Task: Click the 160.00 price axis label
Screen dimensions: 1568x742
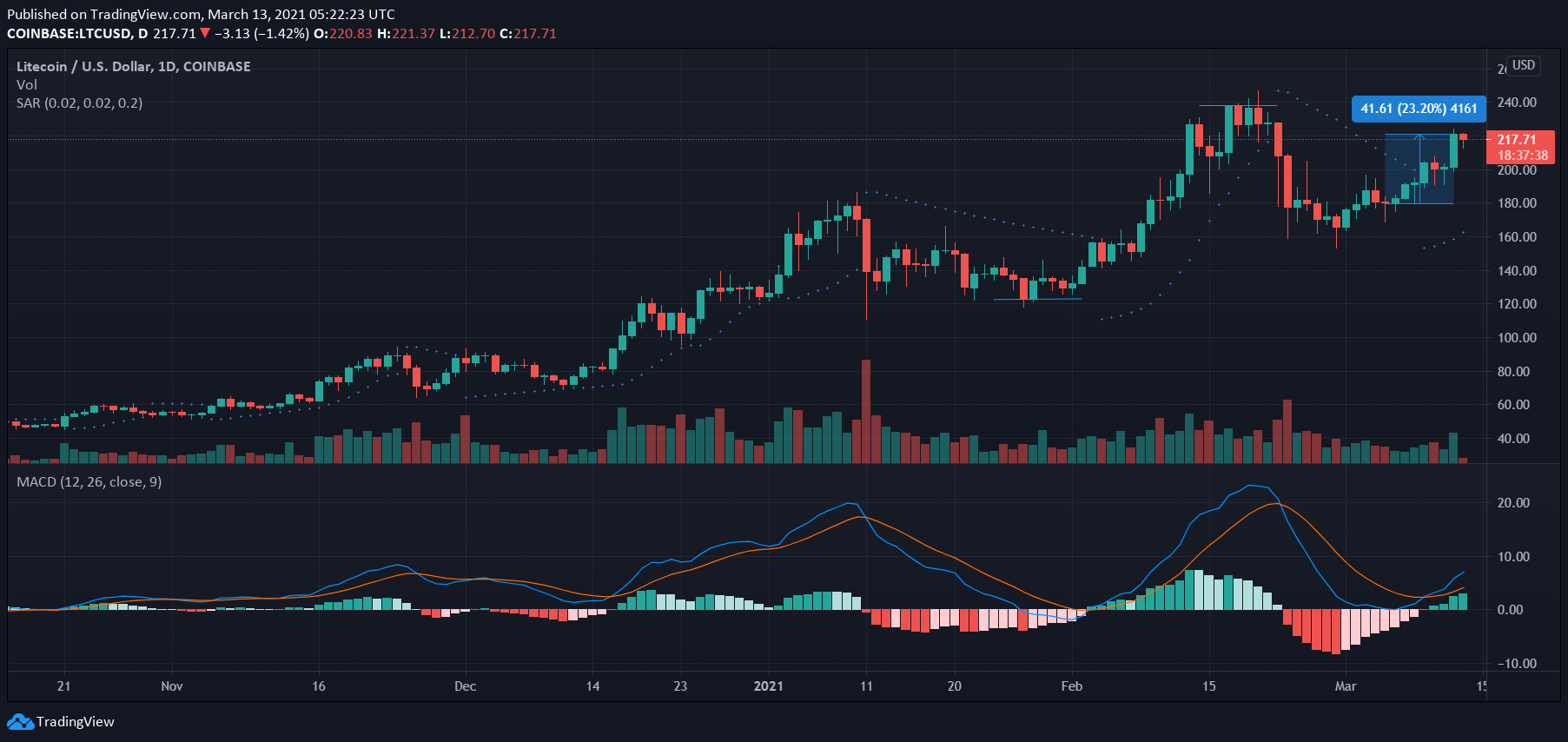Action: click(x=1517, y=237)
